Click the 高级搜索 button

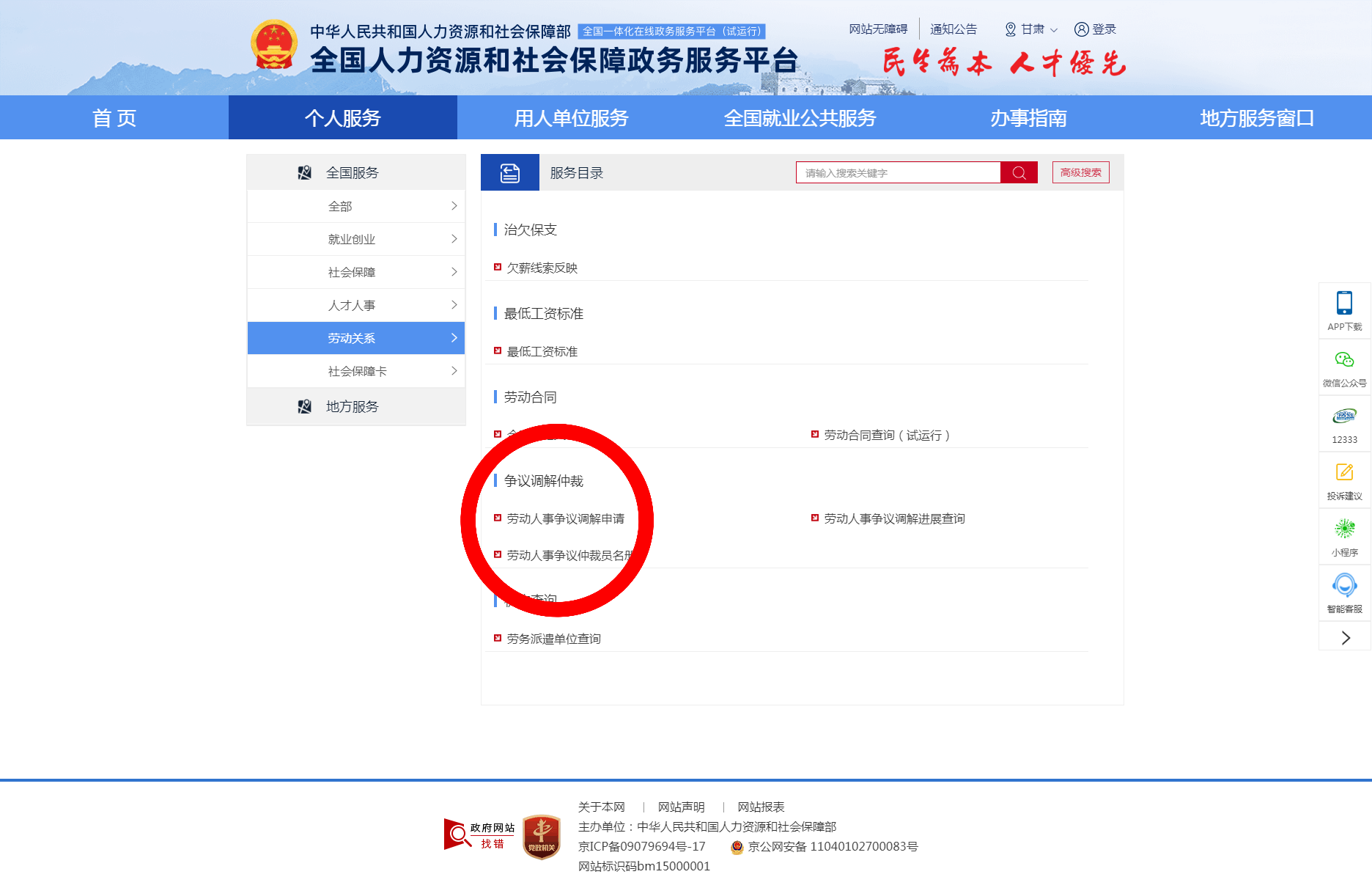(1080, 173)
